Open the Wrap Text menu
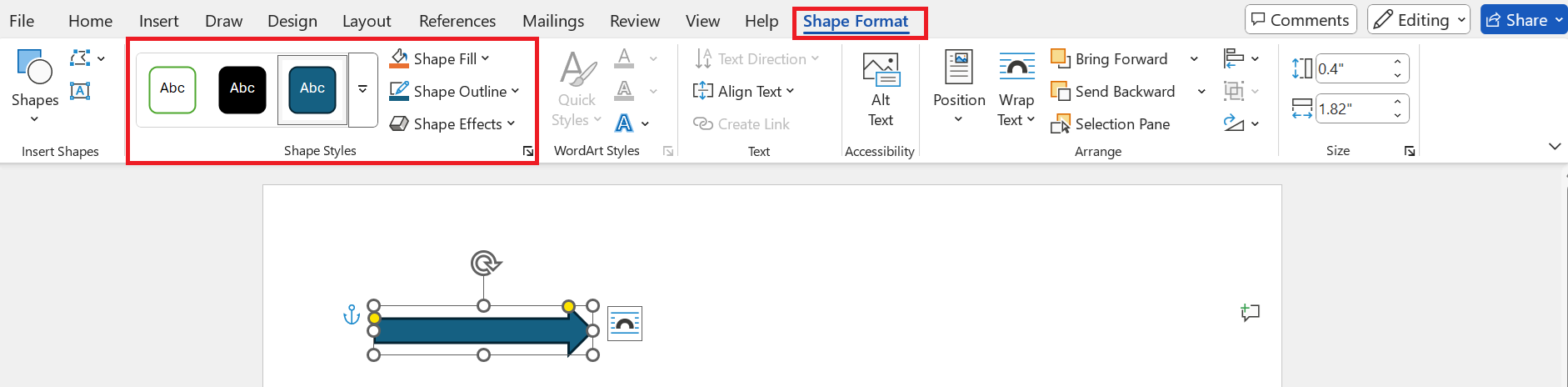1568x387 pixels. [1016, 89]
